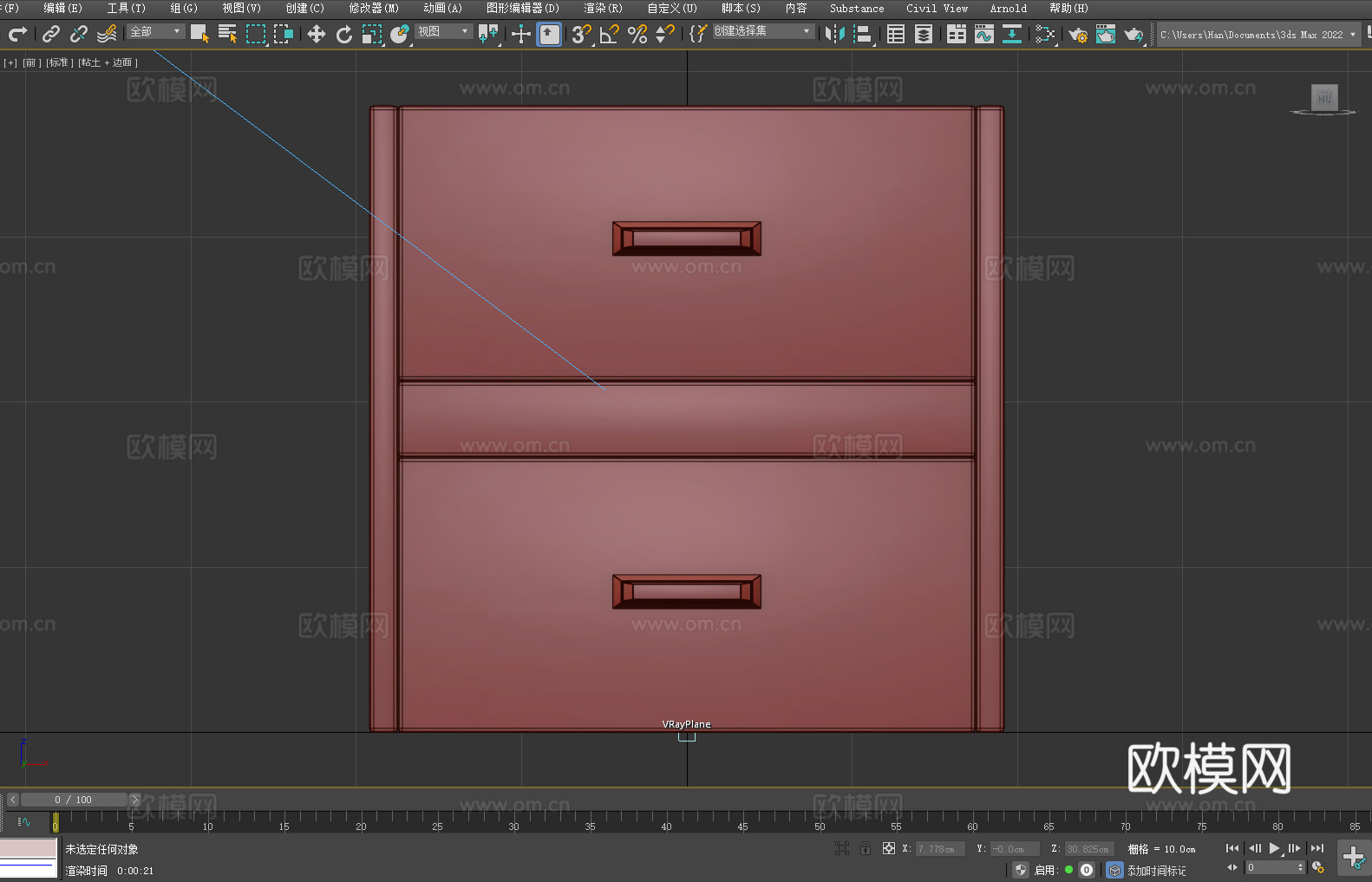Click the Z coordinate field
This screenshot has width=1372, height=882.
1088,849
